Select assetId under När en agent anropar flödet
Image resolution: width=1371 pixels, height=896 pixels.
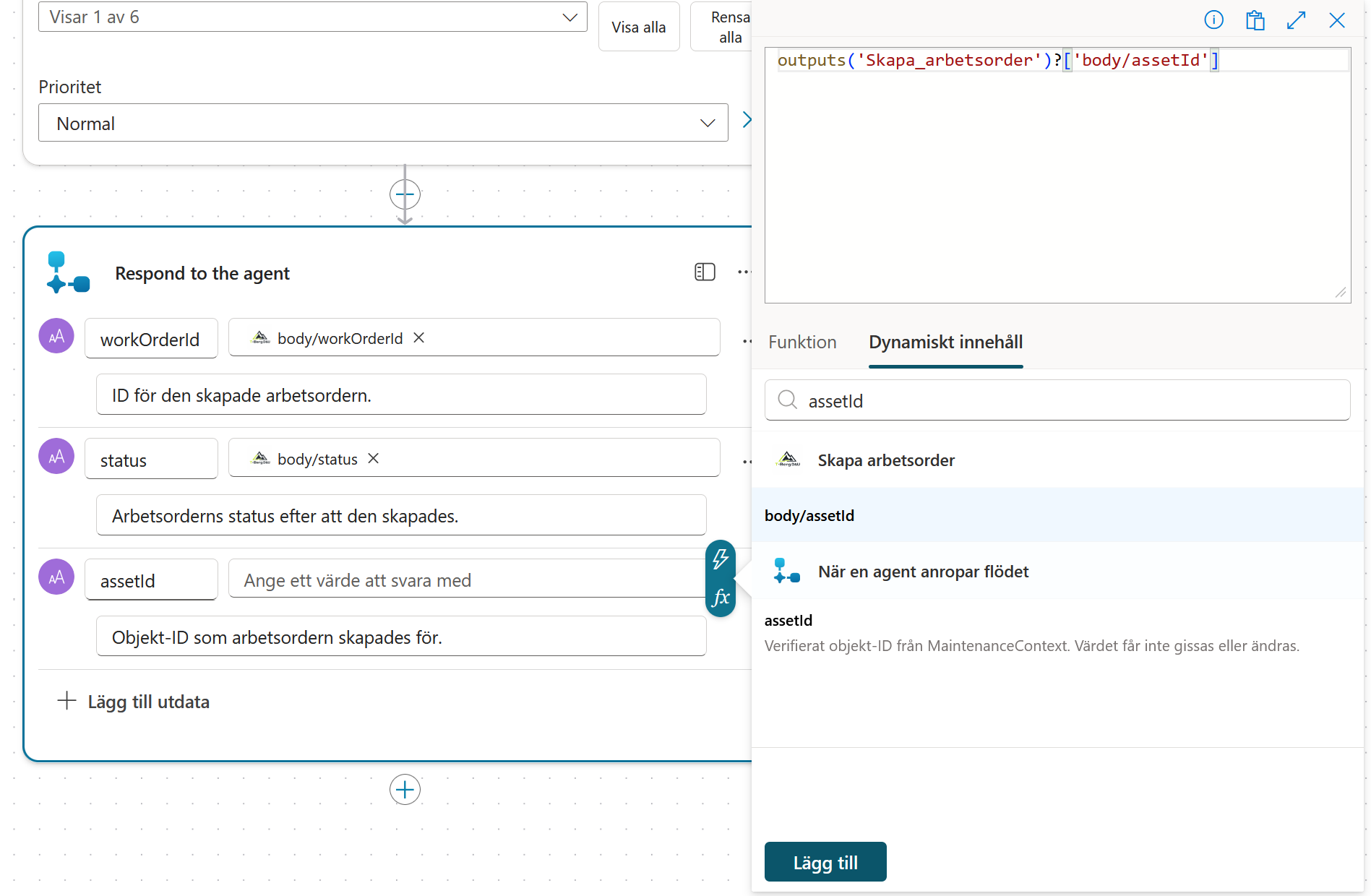[x=1057, y=632]
